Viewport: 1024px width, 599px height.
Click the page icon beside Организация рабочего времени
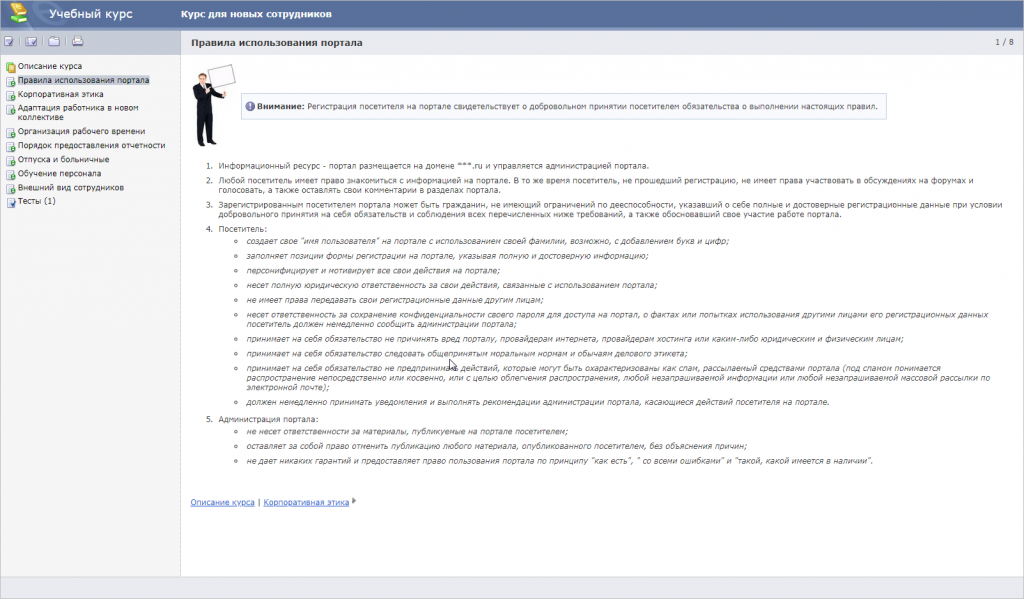point(10,133)
